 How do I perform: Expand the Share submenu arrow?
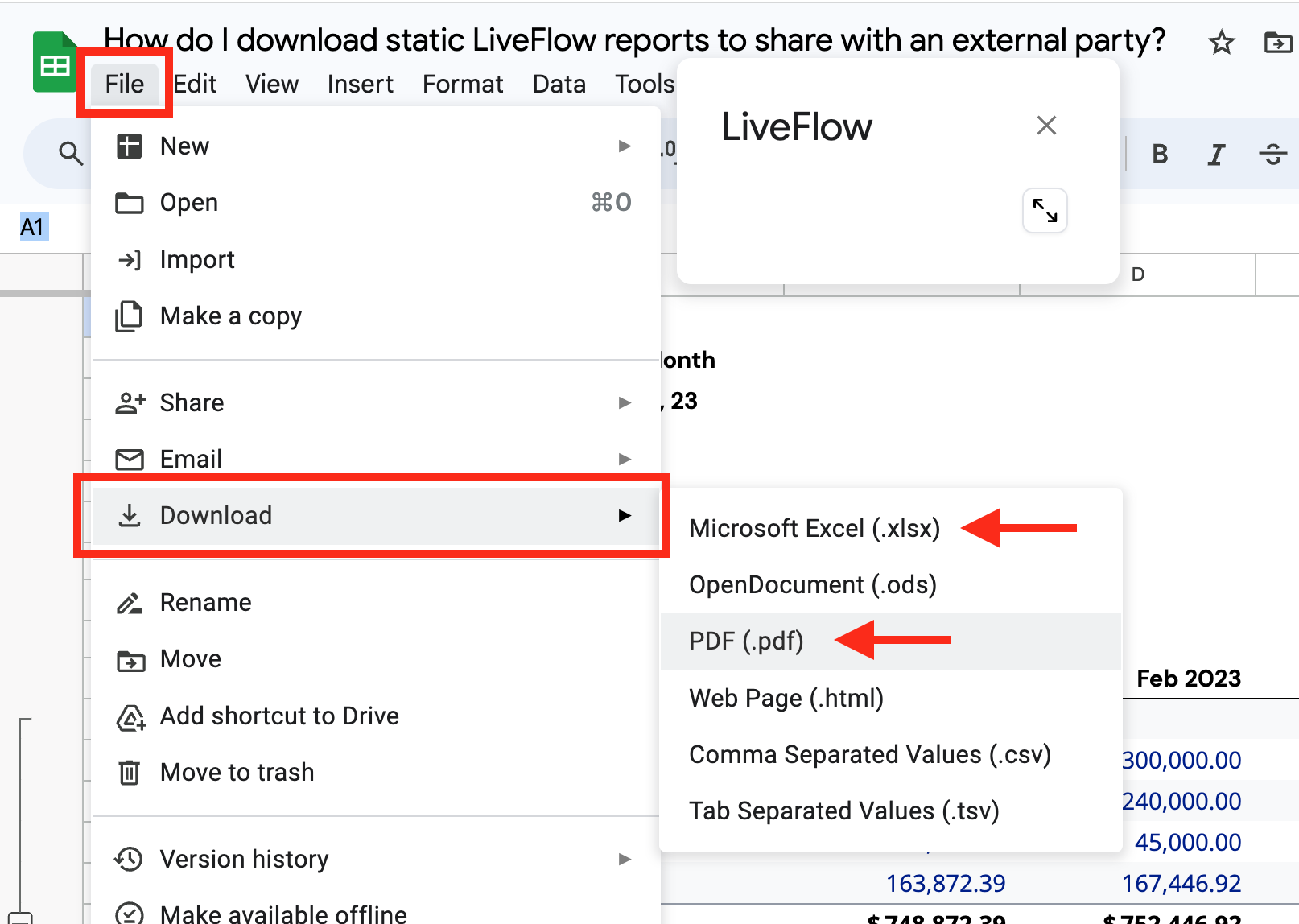click(x=625, y=402)
